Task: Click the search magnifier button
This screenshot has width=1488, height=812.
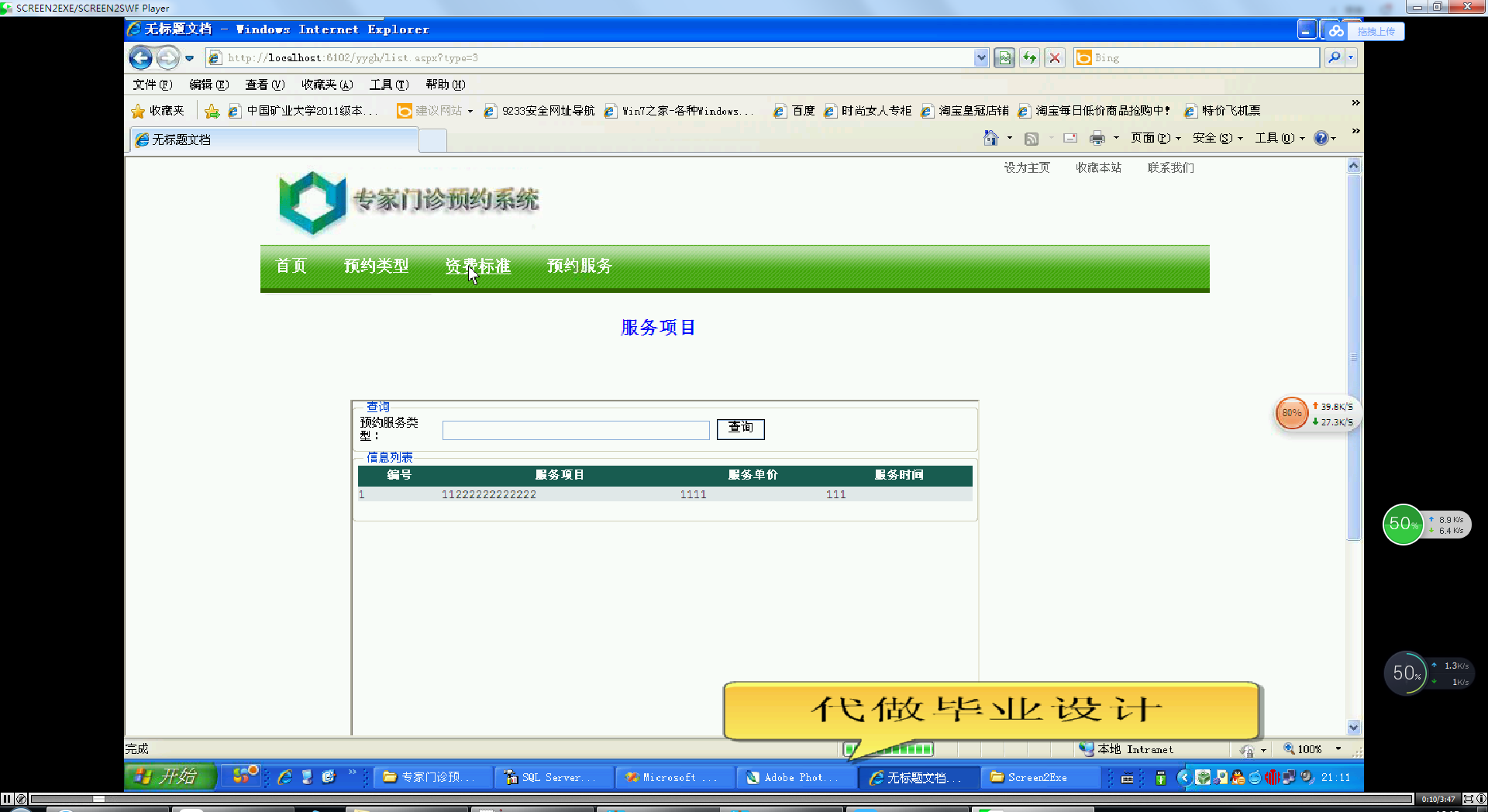Action: pos(1334,58)
